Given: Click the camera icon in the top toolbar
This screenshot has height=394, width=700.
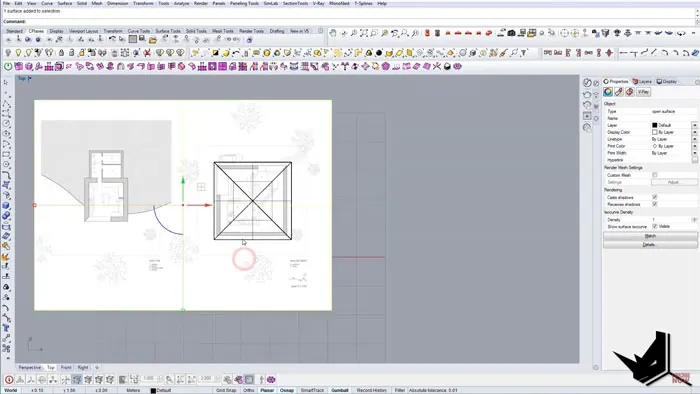Looking at the screenshot, I should click(x=512, y=33).
